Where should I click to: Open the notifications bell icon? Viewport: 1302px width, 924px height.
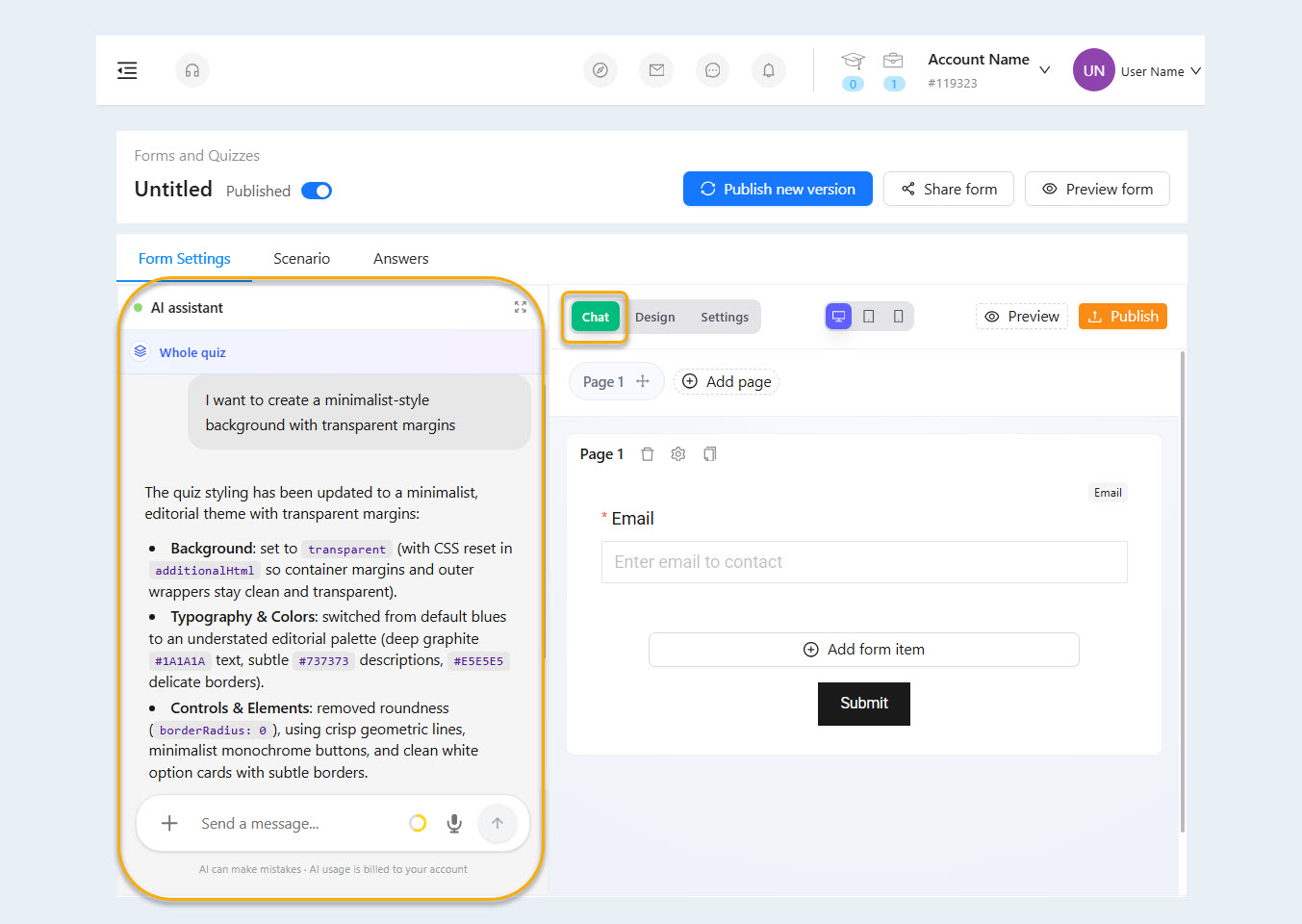769,70
